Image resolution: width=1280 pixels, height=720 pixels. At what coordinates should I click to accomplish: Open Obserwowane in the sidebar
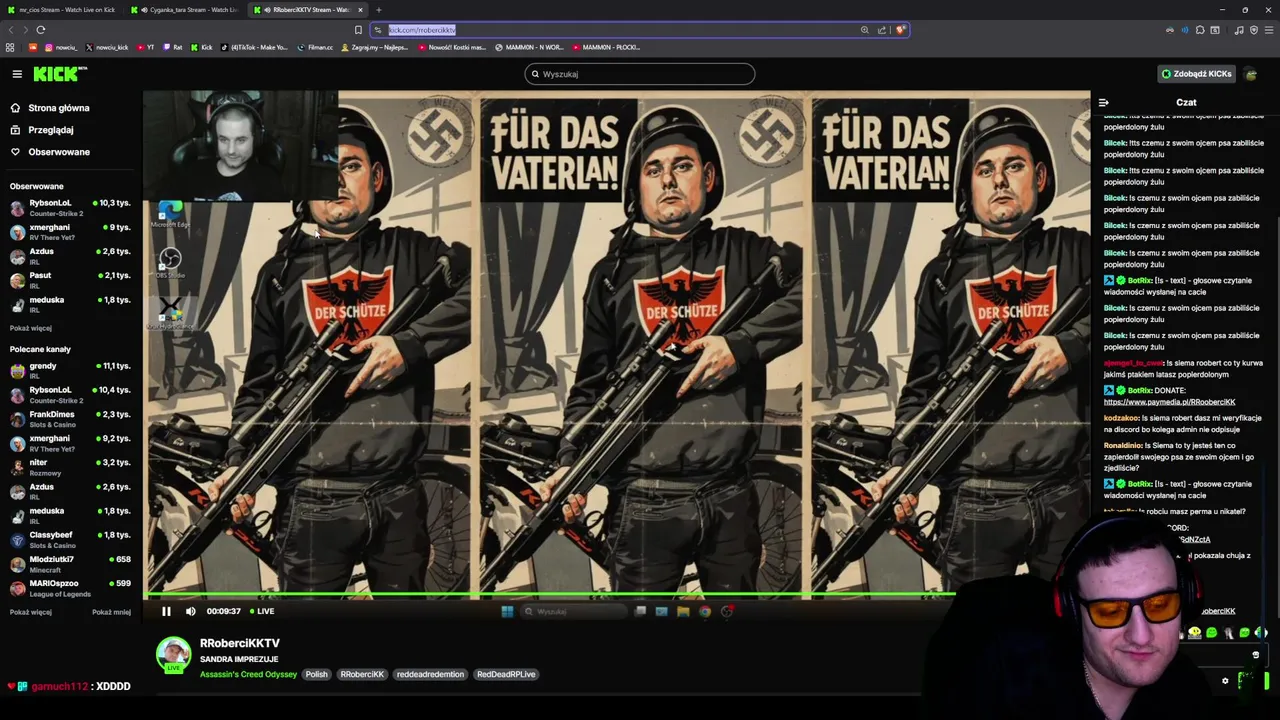(50, 152)
